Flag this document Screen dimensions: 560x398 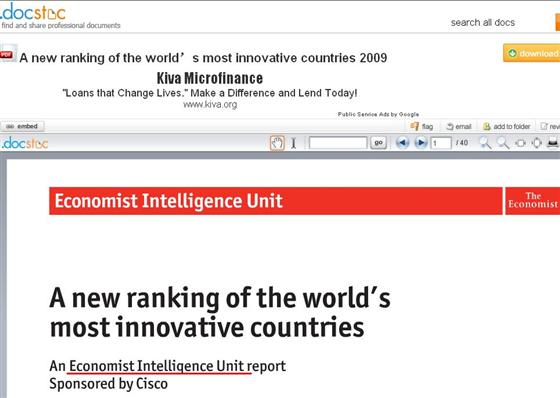tap(422, 126)
